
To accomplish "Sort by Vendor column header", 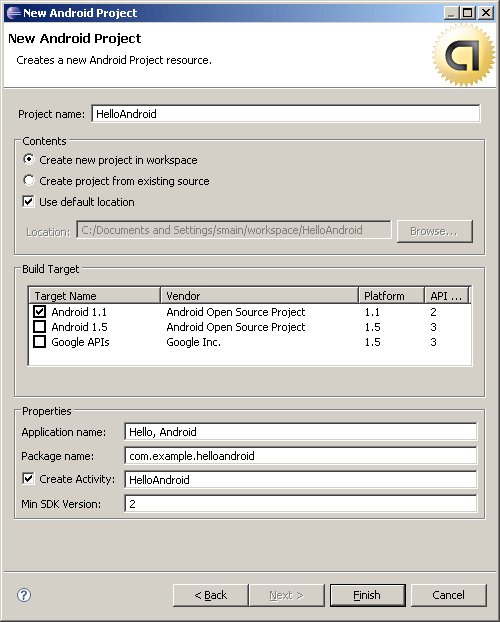I will (x=260, y=296).
